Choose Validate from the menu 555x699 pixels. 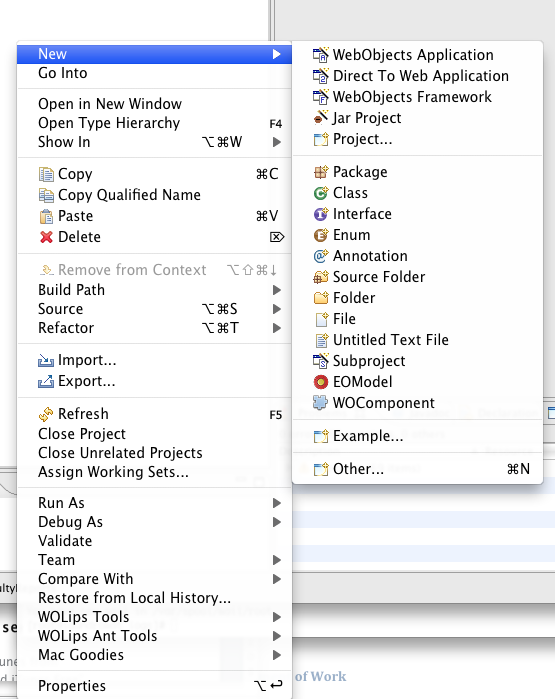(x=154, y=541)
